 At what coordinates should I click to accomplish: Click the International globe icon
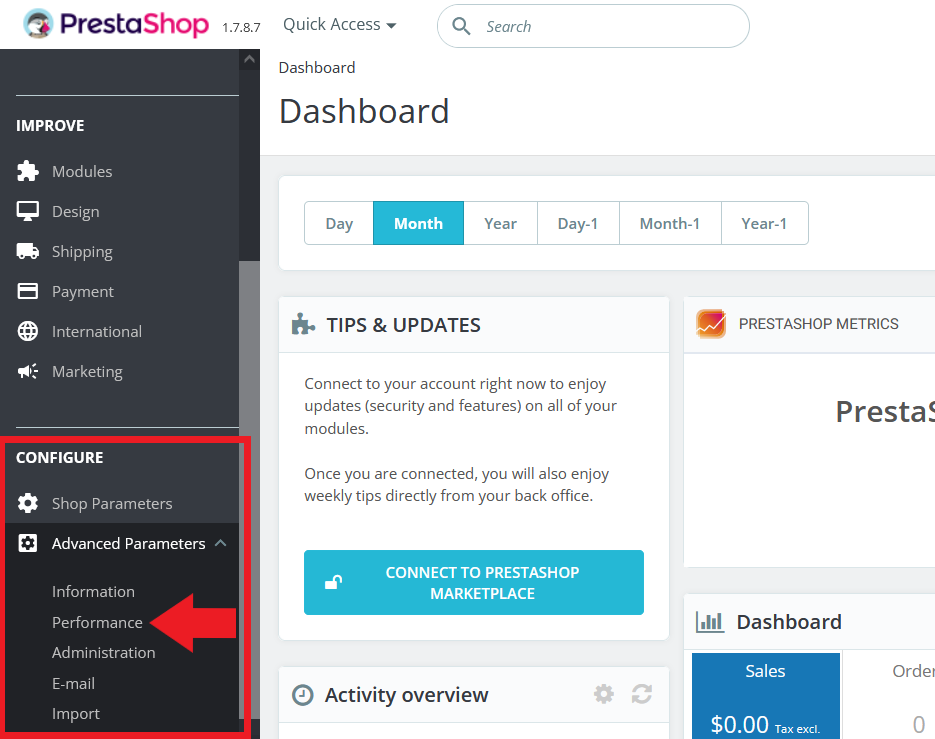point(27,331)
